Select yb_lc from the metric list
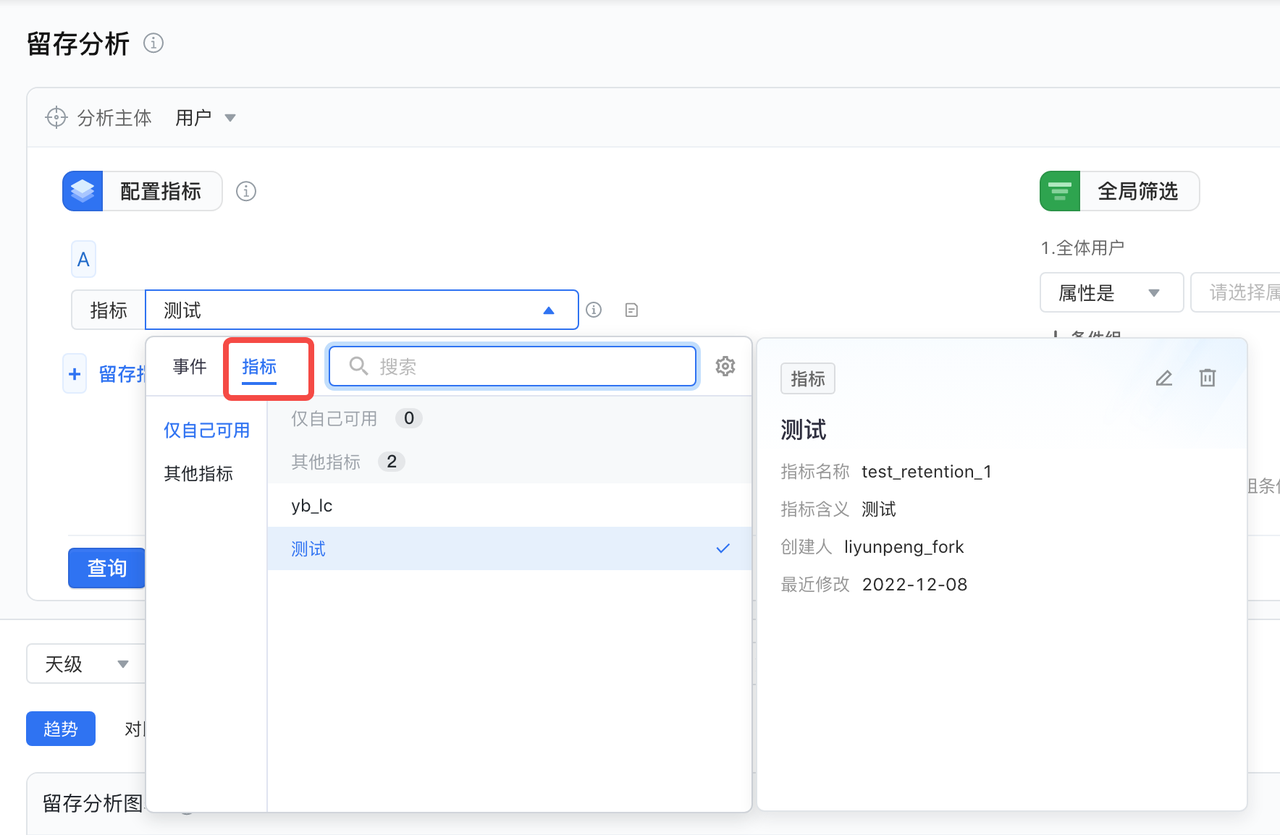This screenshot has height=835, width=1280. tap(312, 506)
